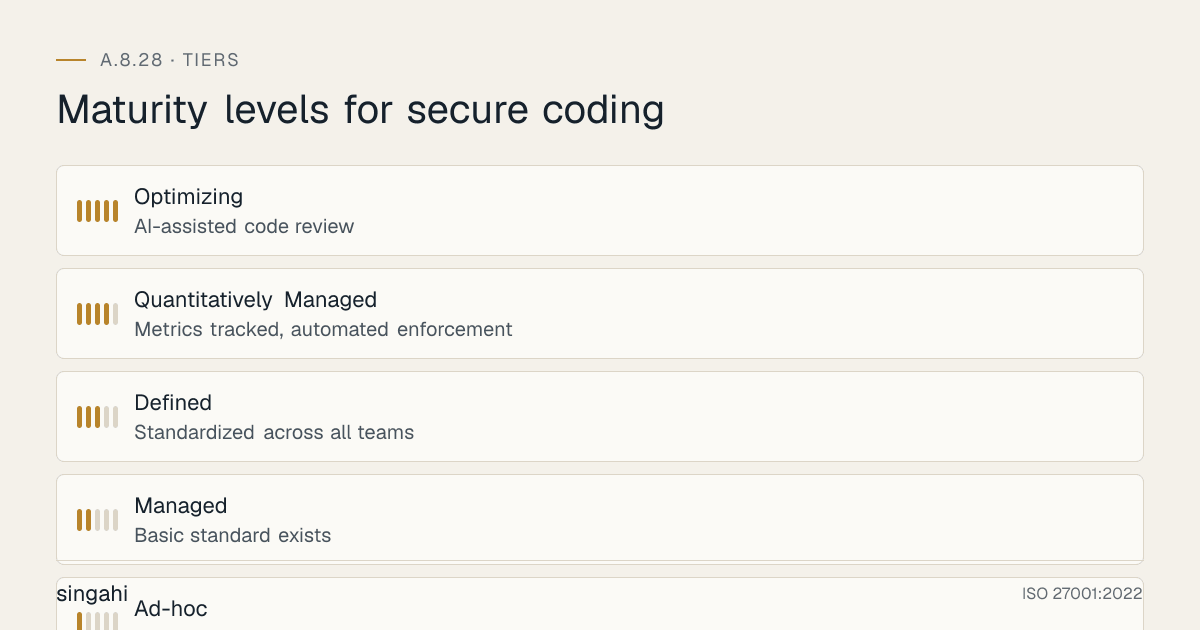Click 'AI-assisted code review' description
The image size is (1200, 630).
click(244, 226)
